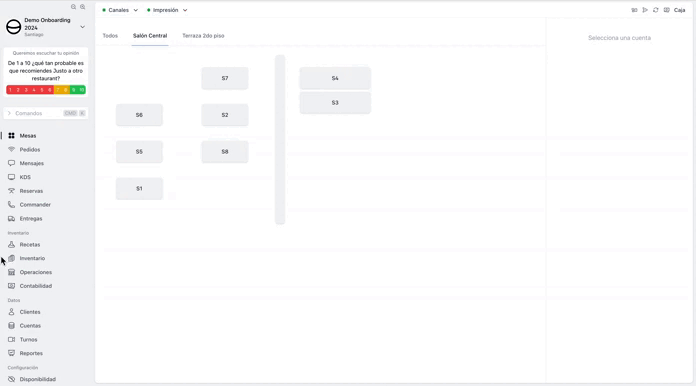Image resolution: width=696 pixels, height=386 pixels.
Task: Select table S3
Action: [x=335, y=103]
